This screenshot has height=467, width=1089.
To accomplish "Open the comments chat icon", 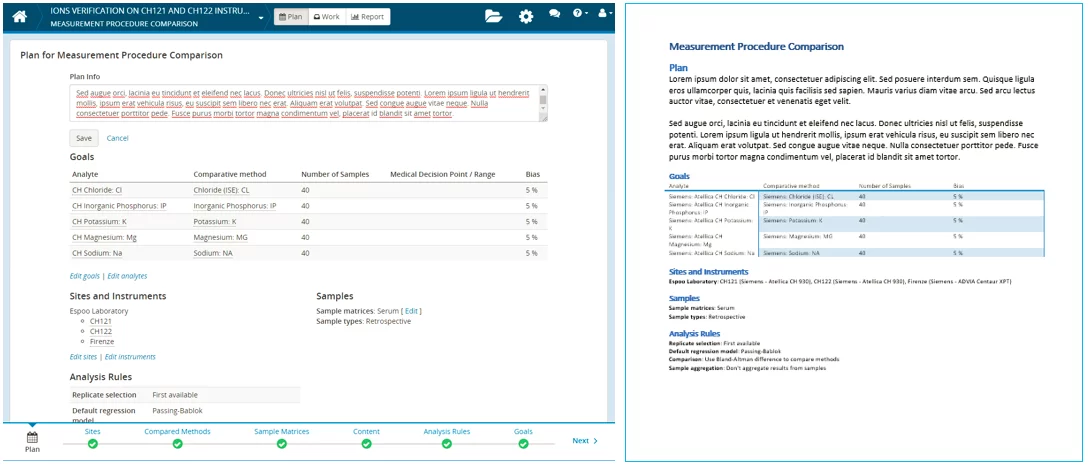I will pyautogui.click(x=554, y=16).
